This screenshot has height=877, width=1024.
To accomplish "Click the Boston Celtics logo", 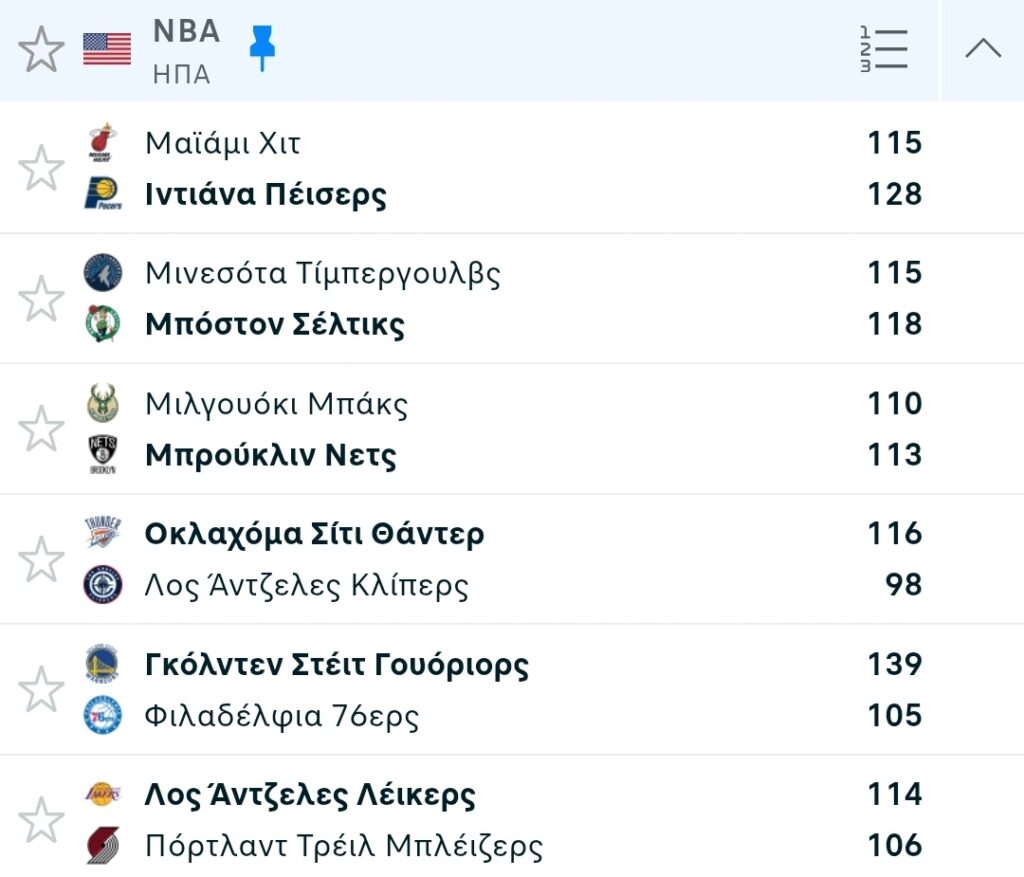I will [x=102, y=324].
